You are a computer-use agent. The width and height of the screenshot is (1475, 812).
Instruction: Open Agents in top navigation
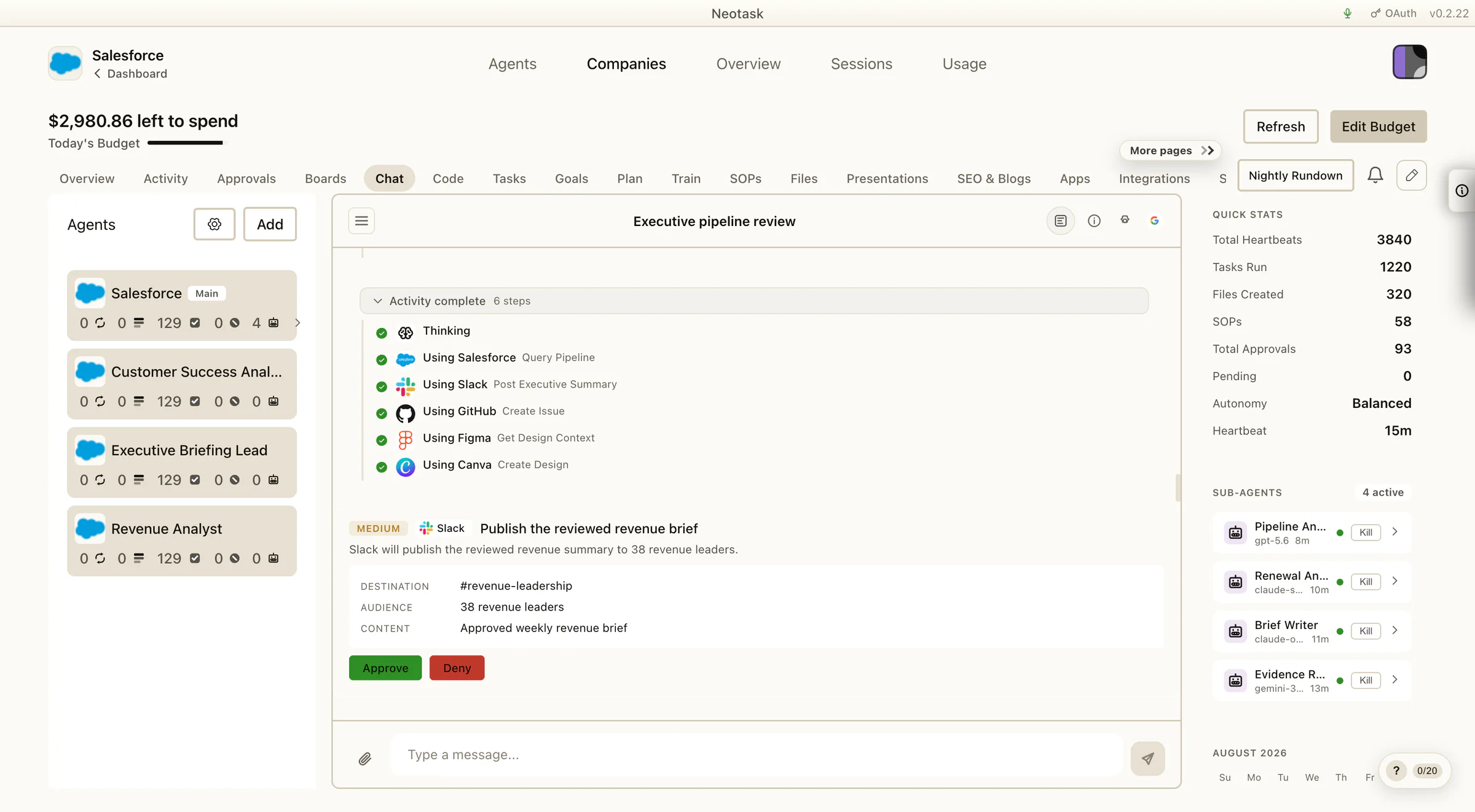512,64
